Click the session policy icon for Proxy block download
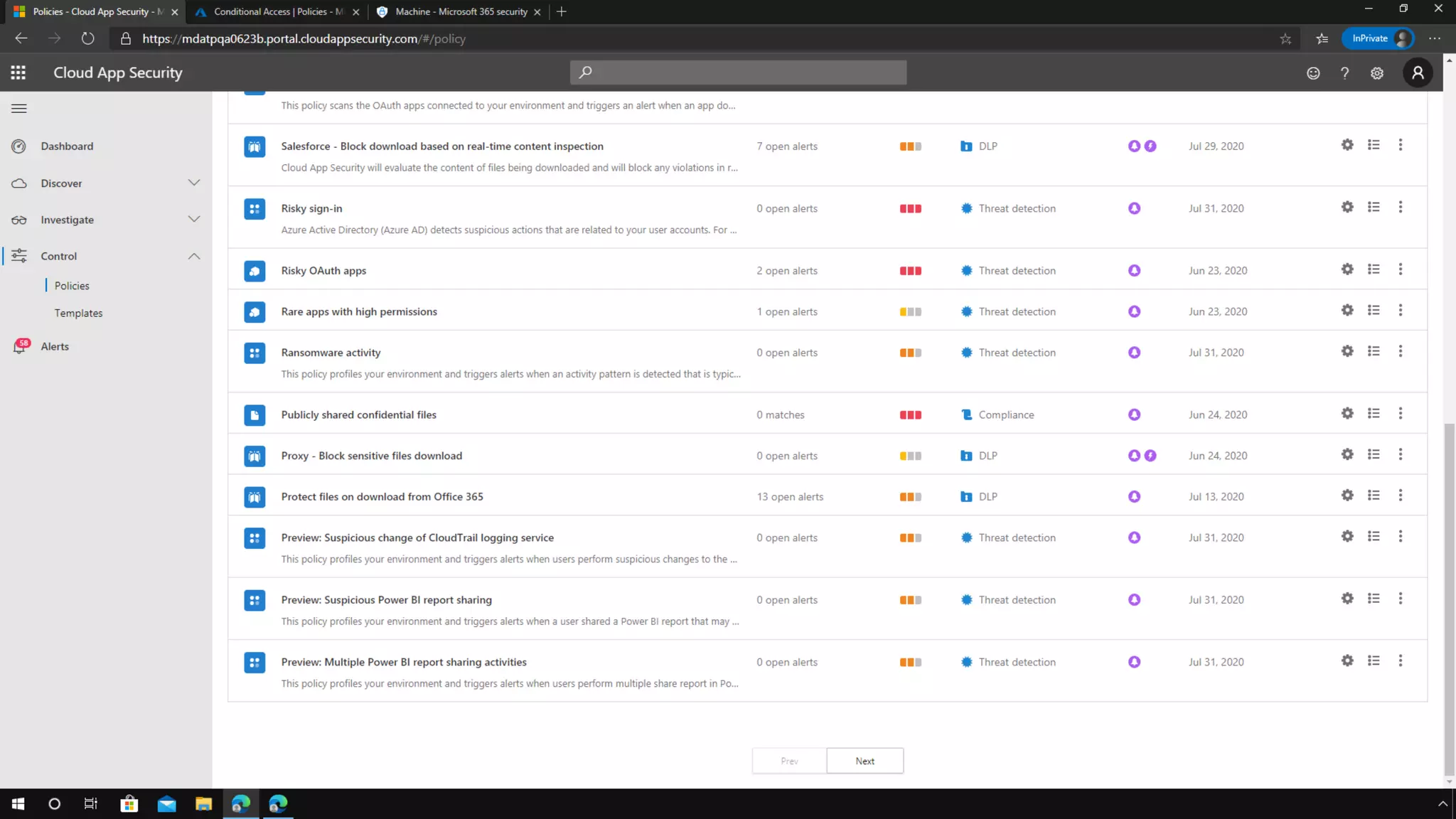Viewport: 1456px width, 819px height. [255, 456]
